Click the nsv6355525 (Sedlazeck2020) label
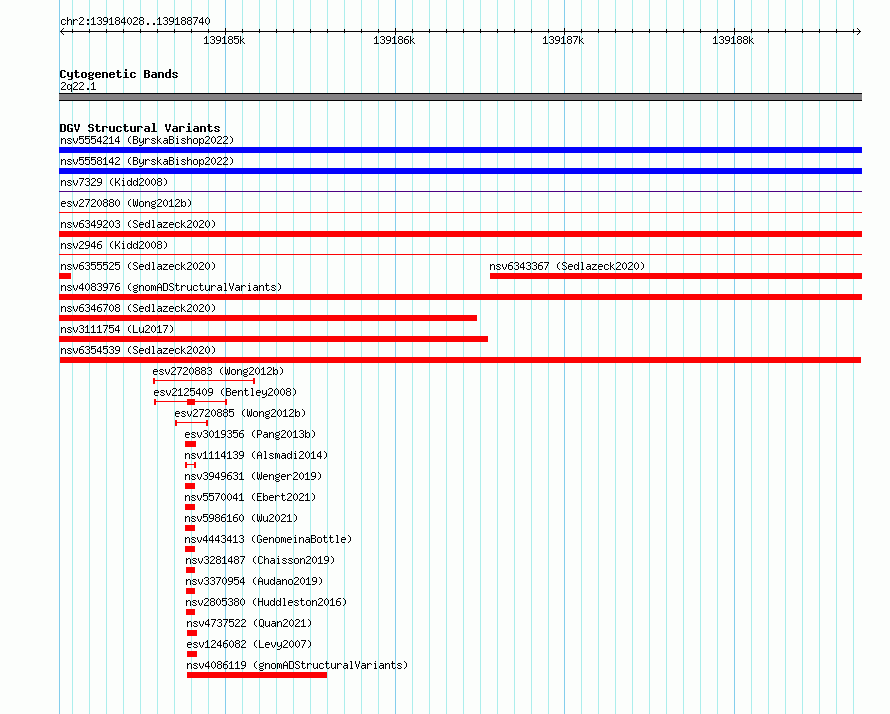 click(x=138, y=266)
